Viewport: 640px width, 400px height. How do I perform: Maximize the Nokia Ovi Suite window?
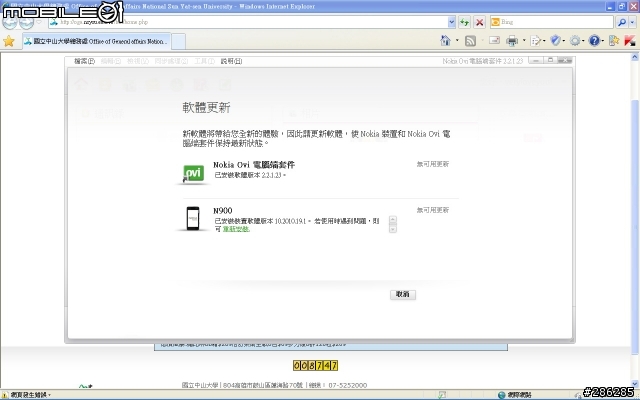coord(550,60)
